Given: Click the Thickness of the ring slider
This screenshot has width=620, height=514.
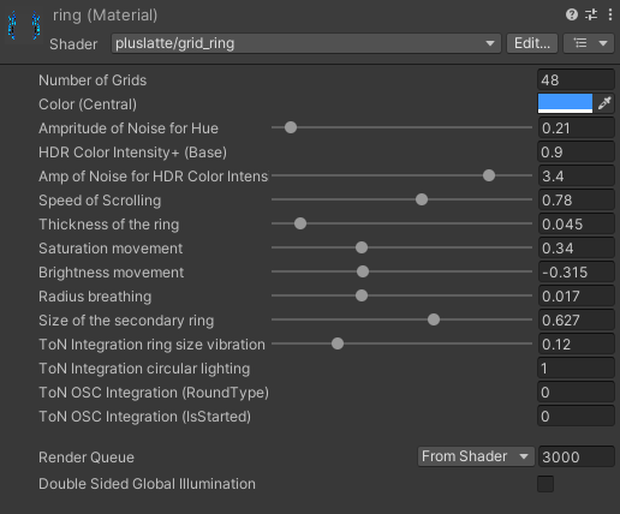Looking at the screenshot, I should click(x=402, y=224).
